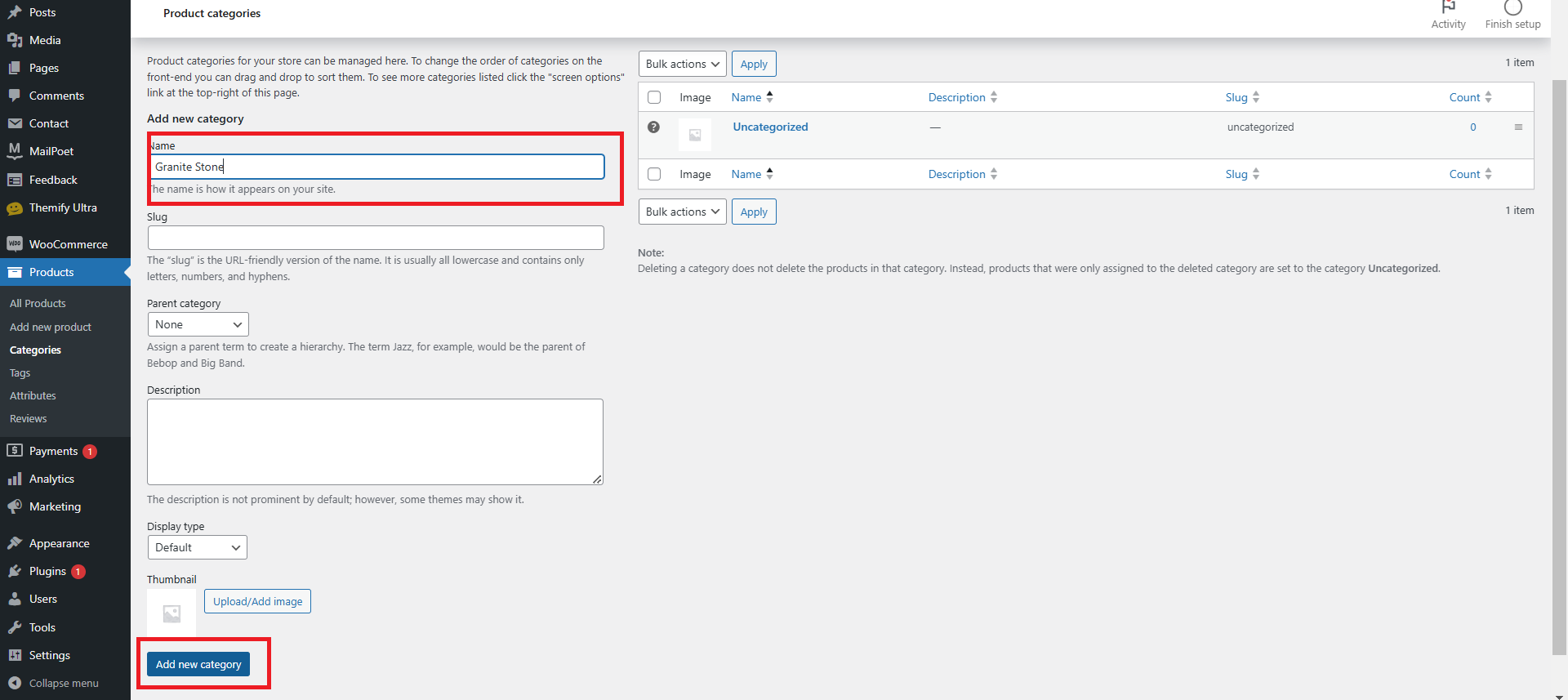
Task: Click the Feedback form icon
Action: [x=15, y=180]
